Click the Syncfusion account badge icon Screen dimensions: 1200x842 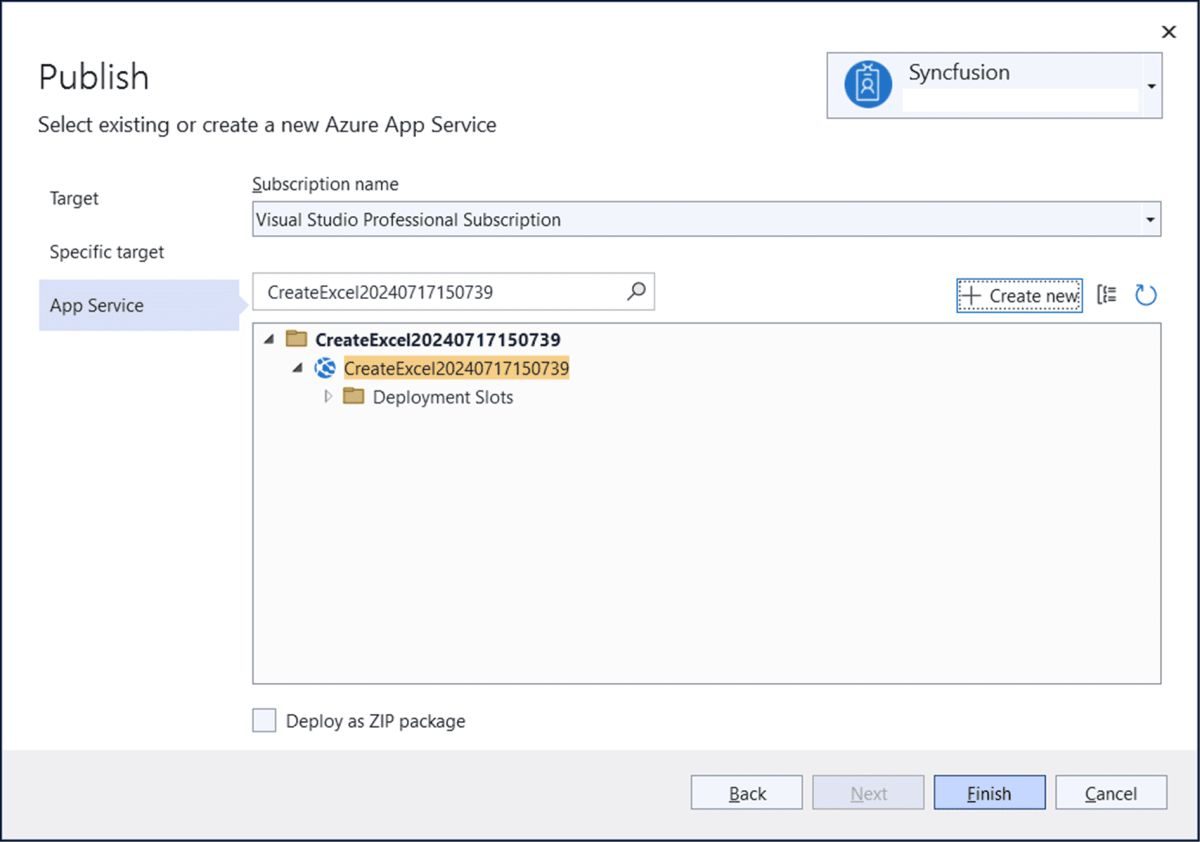click(x=868, y=84)
